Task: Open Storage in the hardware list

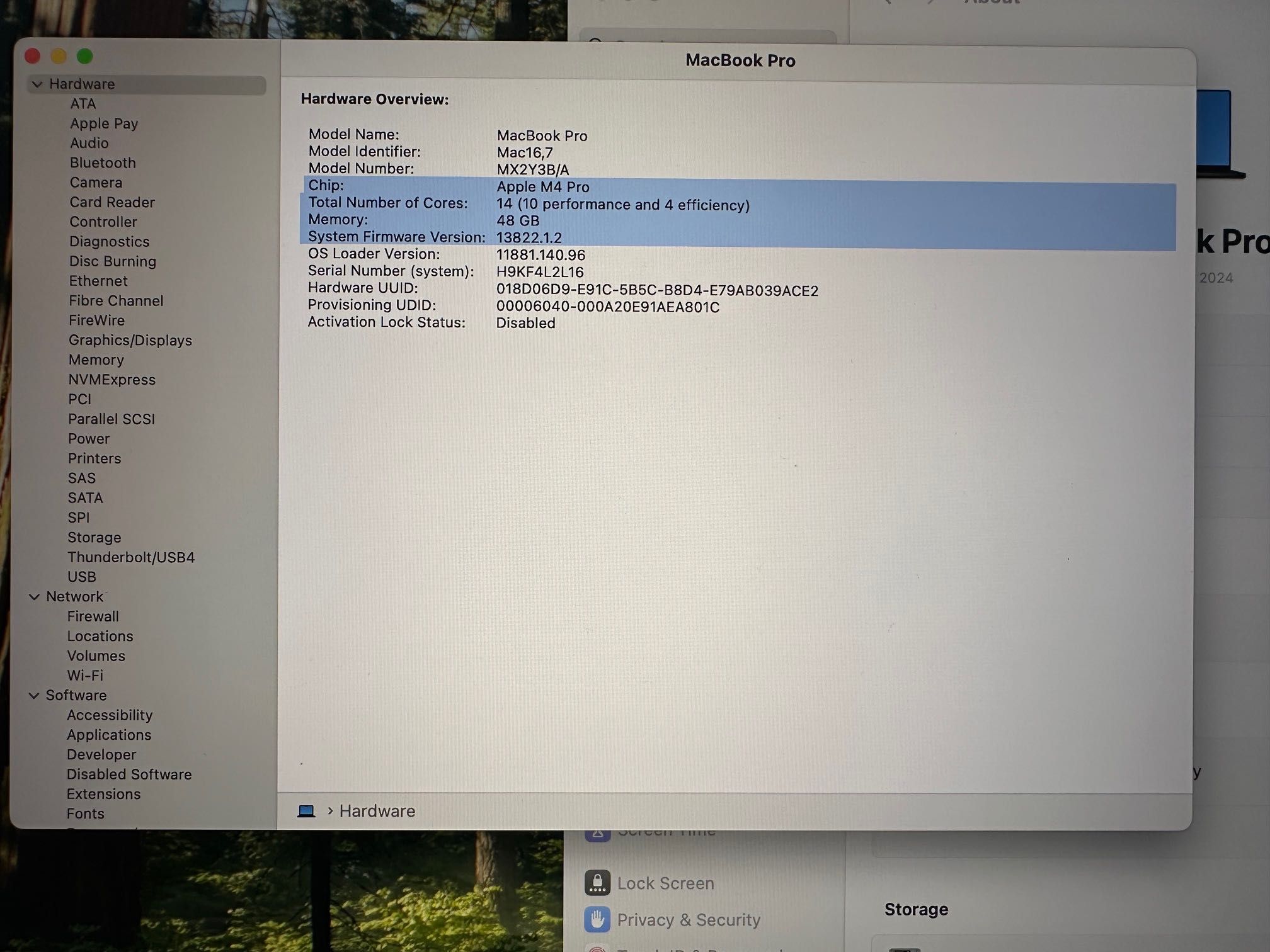Action: (94, 538)
